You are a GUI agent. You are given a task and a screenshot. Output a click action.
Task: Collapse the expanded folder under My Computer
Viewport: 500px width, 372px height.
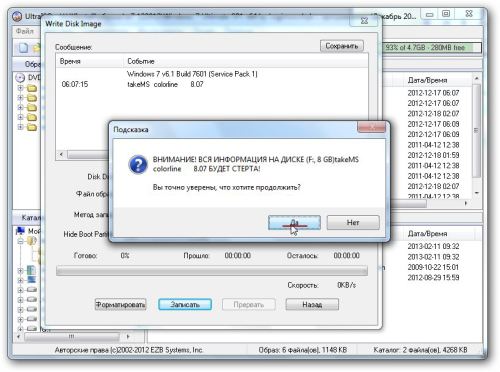click(20, 241)
